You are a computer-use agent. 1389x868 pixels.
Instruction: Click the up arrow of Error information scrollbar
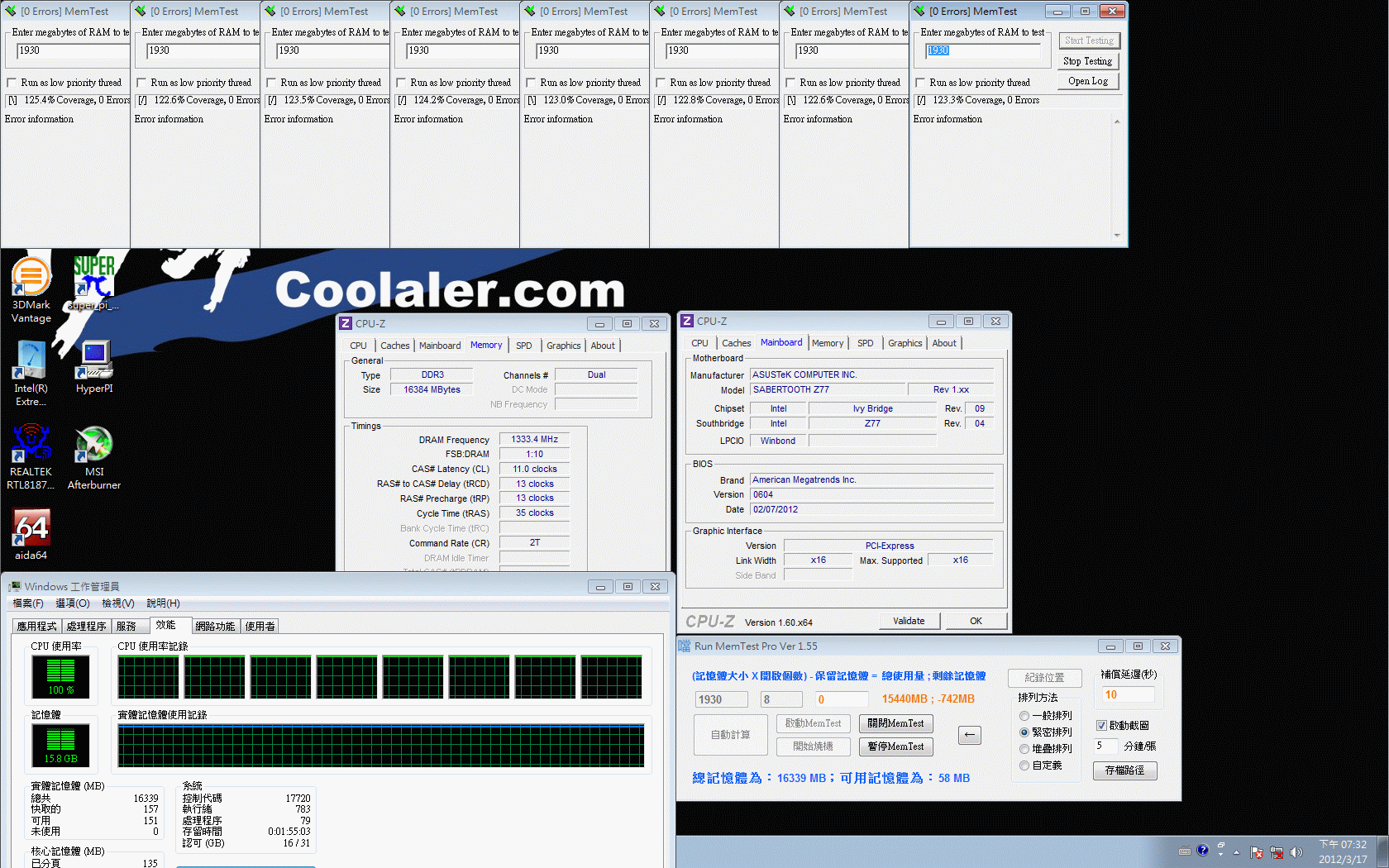pyautogui.click(x=1117, y=122)
